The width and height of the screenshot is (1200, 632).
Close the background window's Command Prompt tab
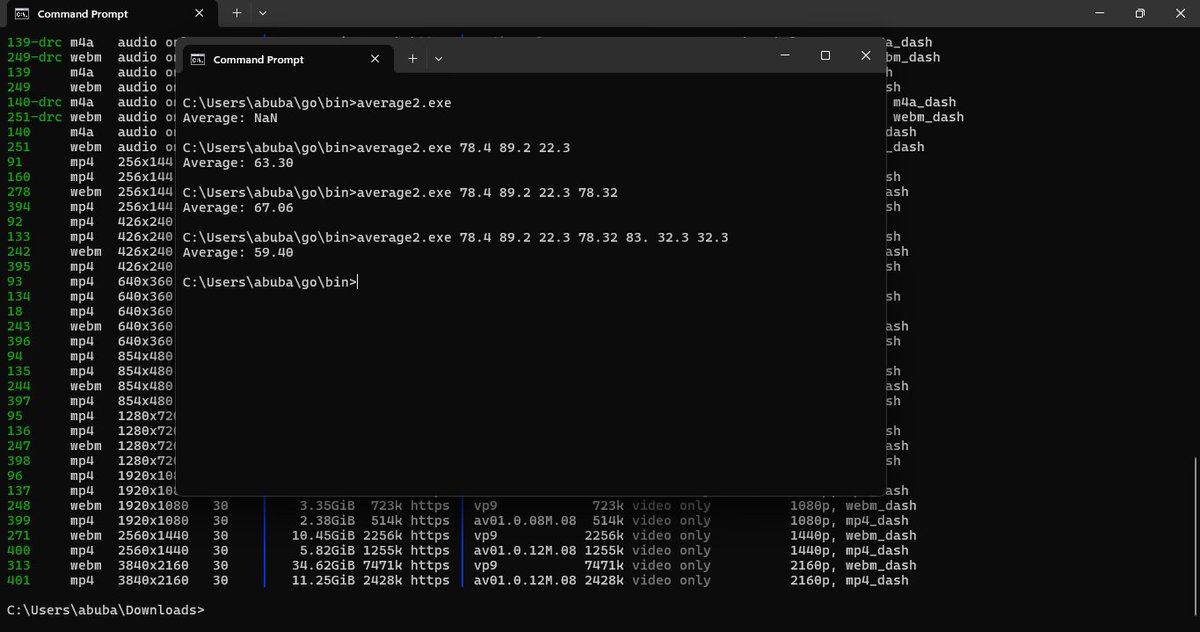[x=200, y=14]
